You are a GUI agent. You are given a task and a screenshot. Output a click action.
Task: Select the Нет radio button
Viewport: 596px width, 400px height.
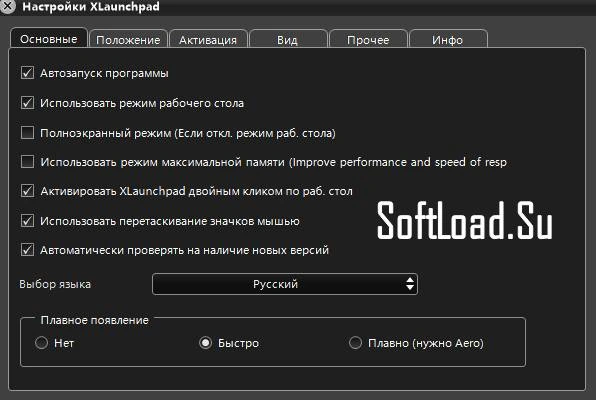point(41,343)
